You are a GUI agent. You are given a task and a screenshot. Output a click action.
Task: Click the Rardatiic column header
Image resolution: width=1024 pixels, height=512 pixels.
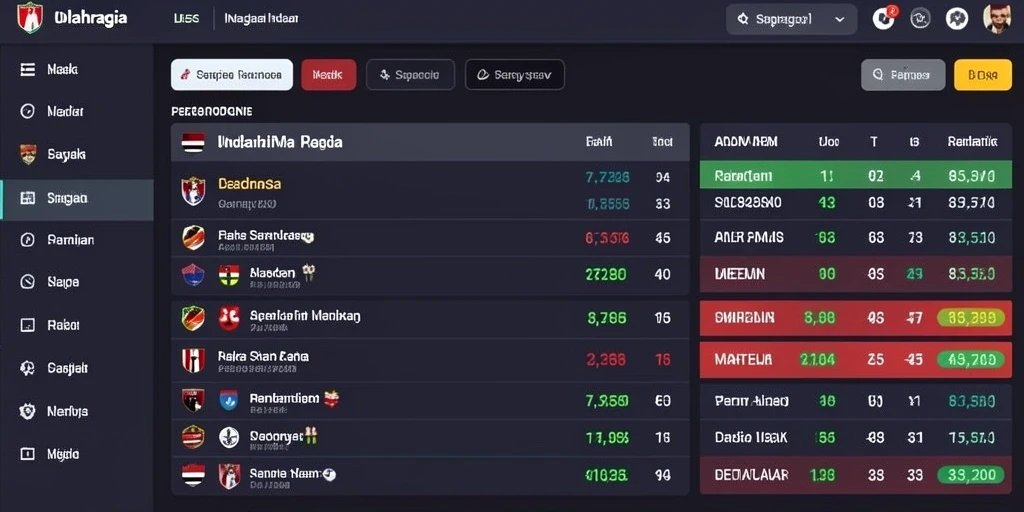(x=972, y=142)
